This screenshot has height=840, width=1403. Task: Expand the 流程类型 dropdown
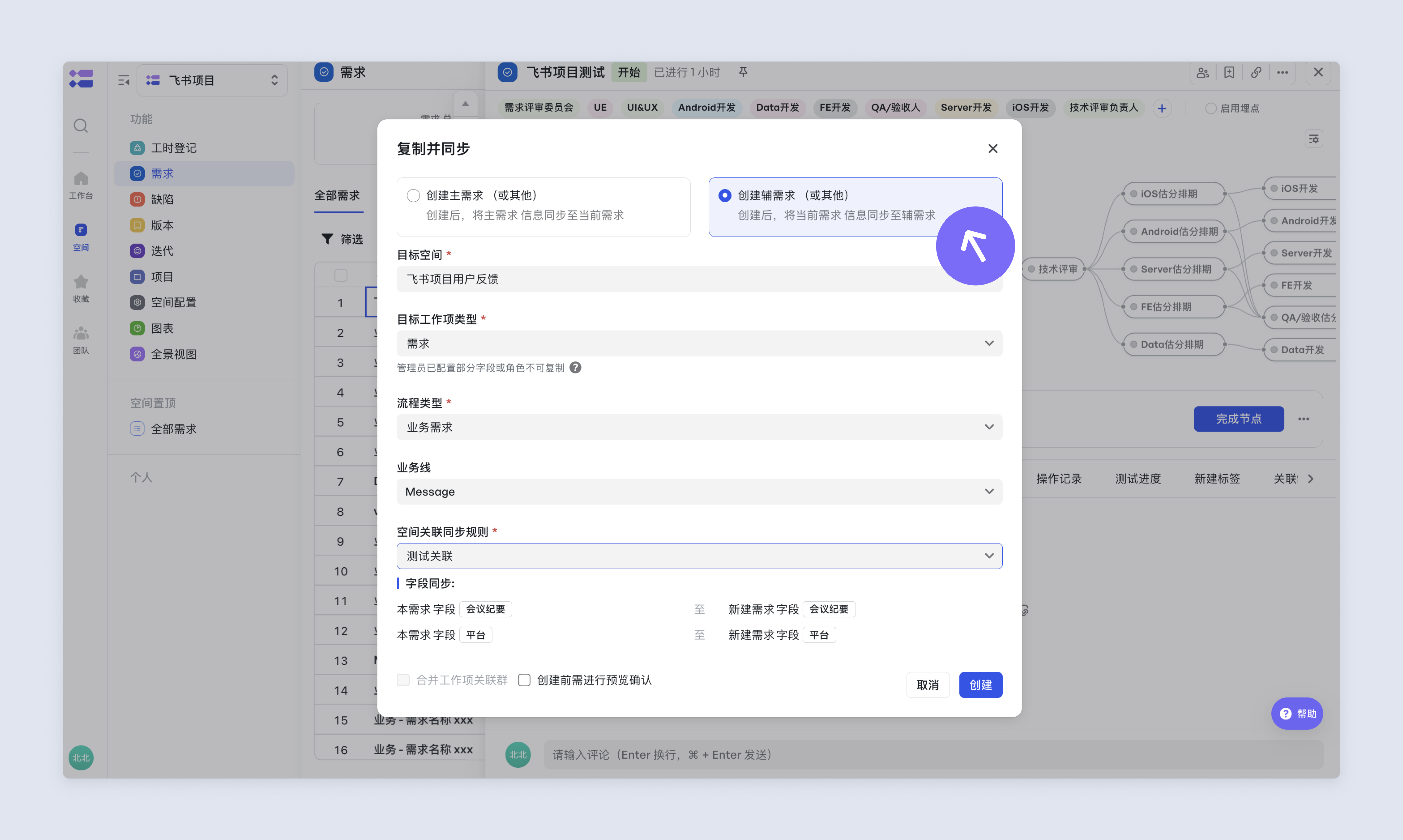click(699, 427)
